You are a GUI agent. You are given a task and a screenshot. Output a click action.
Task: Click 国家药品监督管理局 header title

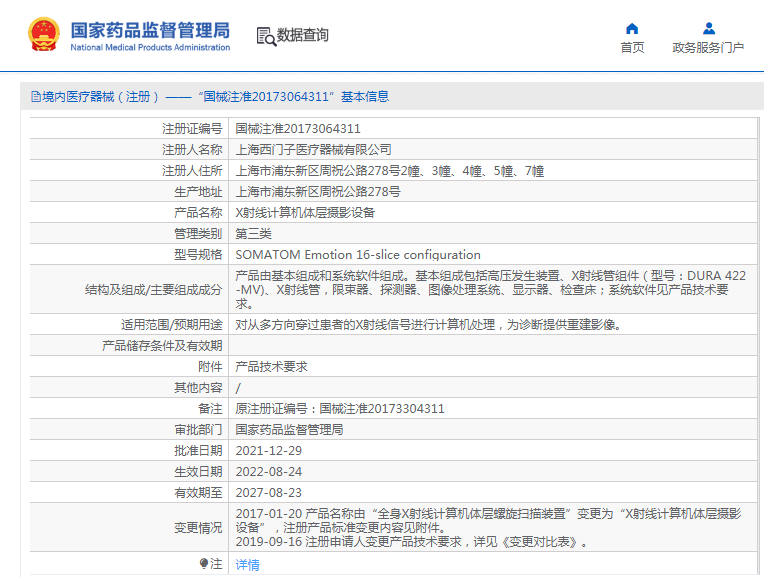click(x=150, y=30)
